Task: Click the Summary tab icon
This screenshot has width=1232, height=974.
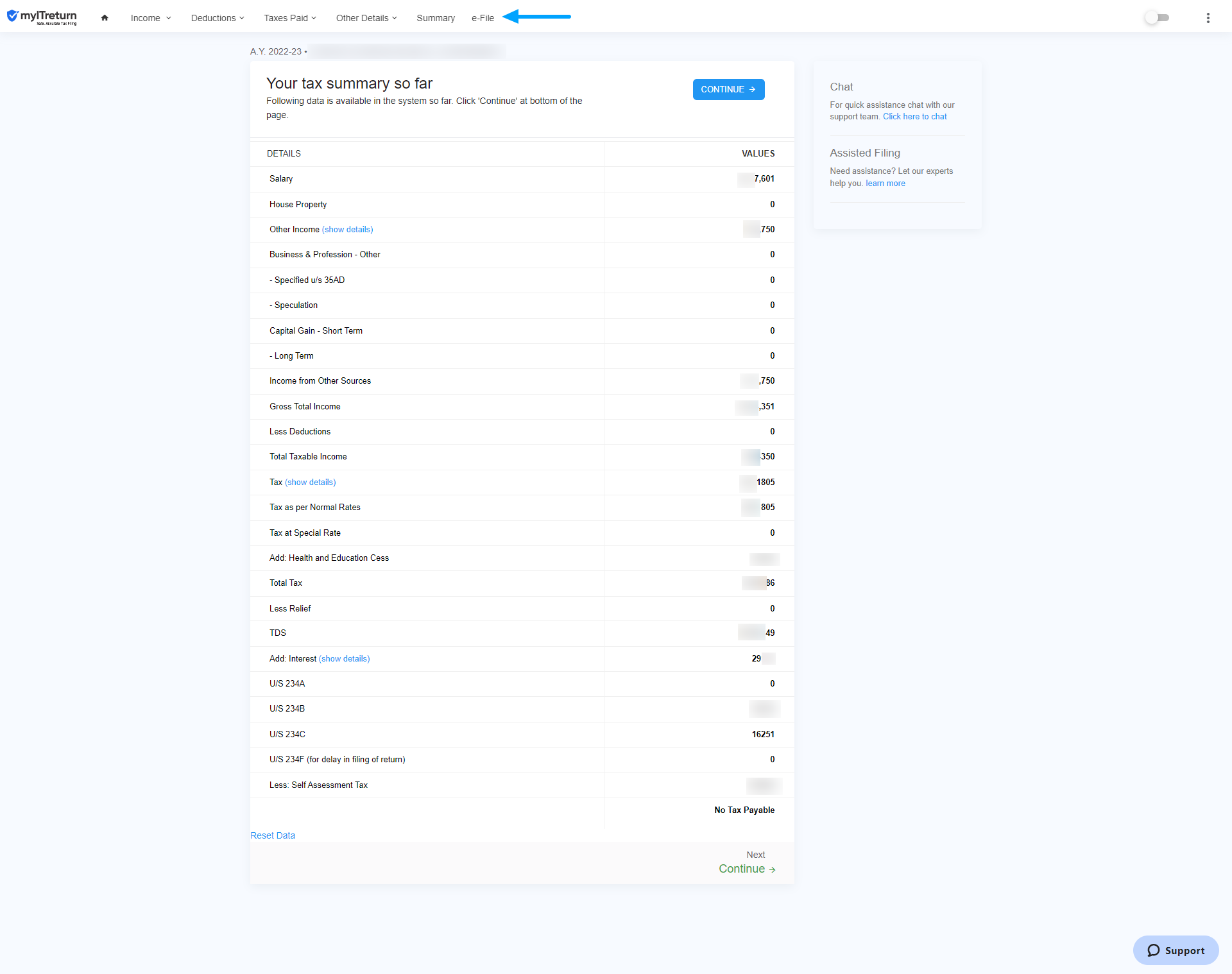Action: 435,16
